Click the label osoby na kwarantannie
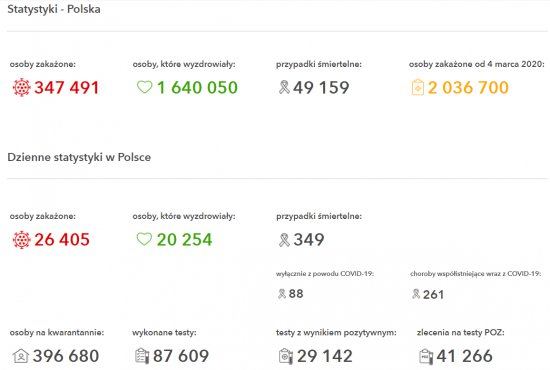The height and width of the screenshot is (370, 550). (57, 332)
